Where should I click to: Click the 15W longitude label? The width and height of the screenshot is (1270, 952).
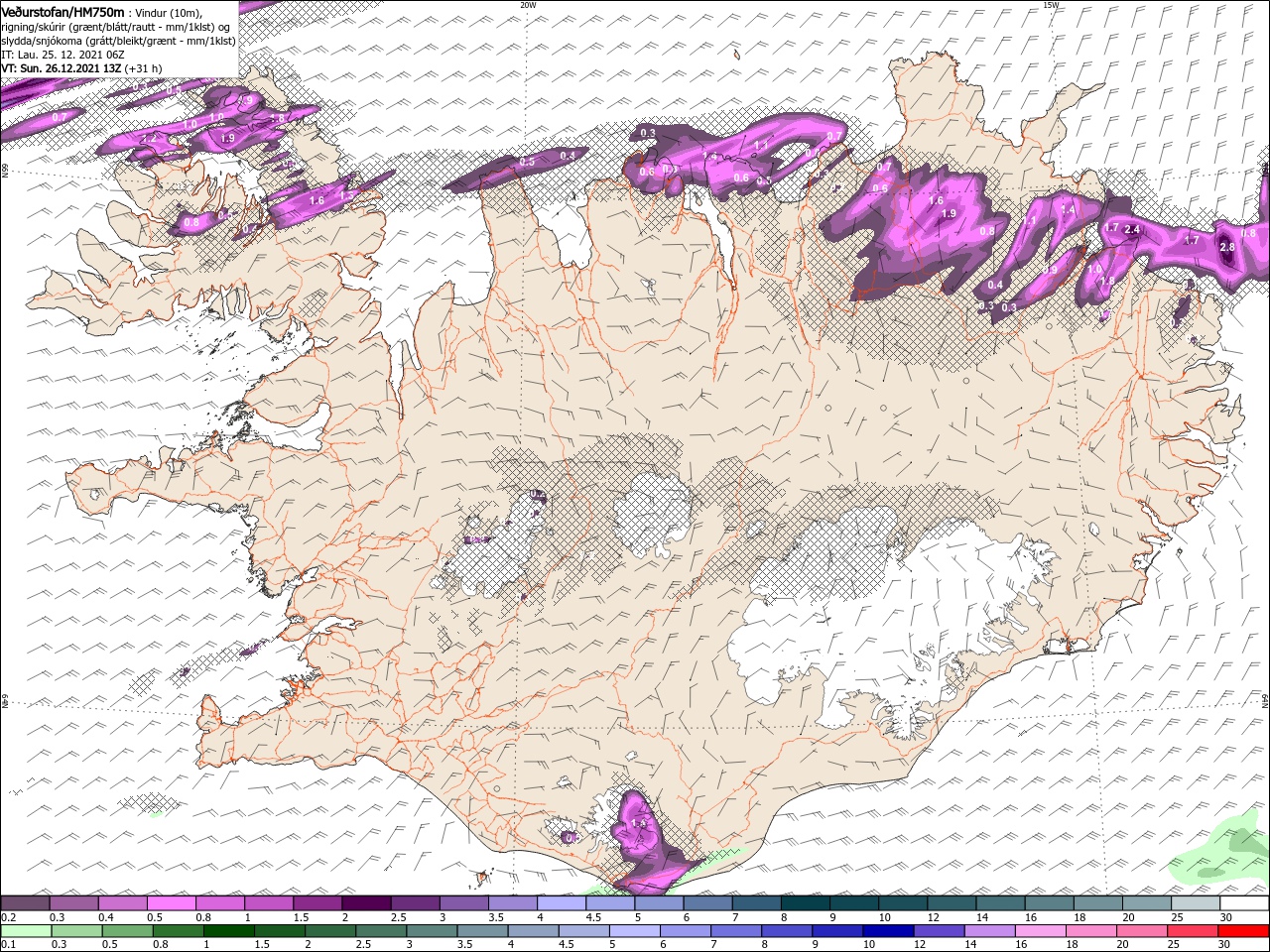[x=1051, y=5]
